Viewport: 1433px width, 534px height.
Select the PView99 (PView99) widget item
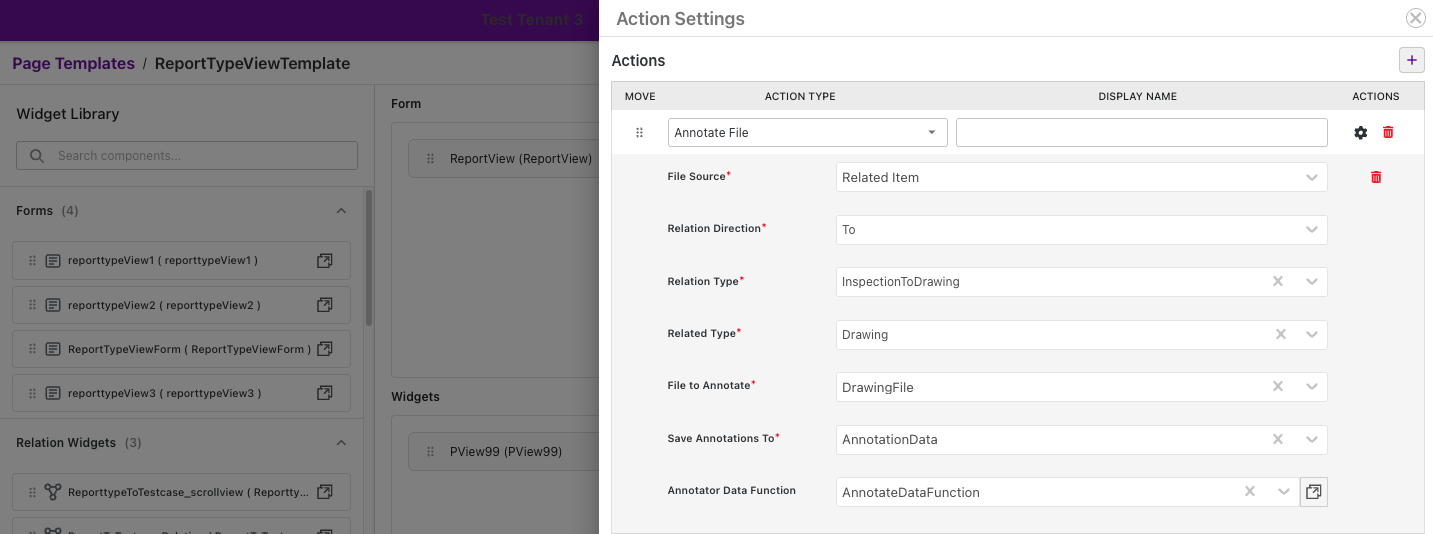[504, 452]
